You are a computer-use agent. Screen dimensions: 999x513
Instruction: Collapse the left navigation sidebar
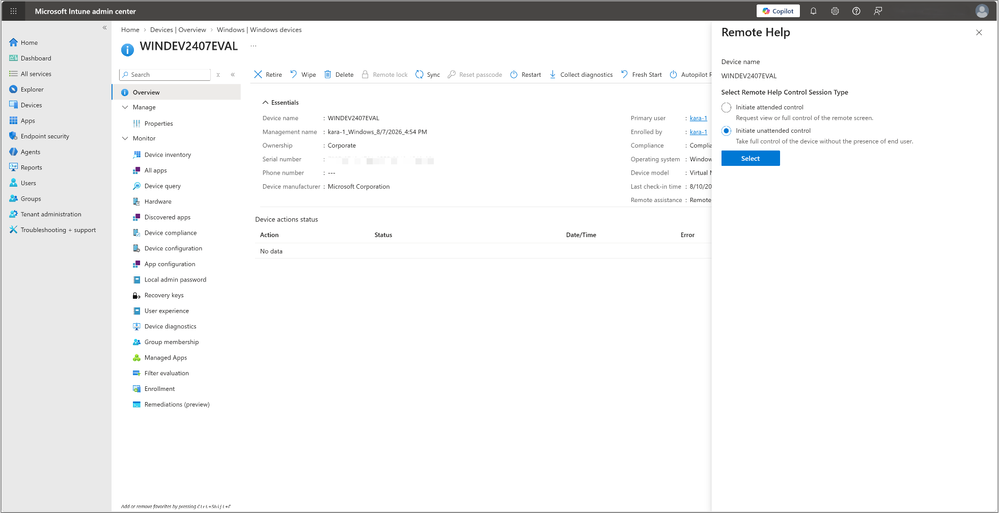coord(105,28)
